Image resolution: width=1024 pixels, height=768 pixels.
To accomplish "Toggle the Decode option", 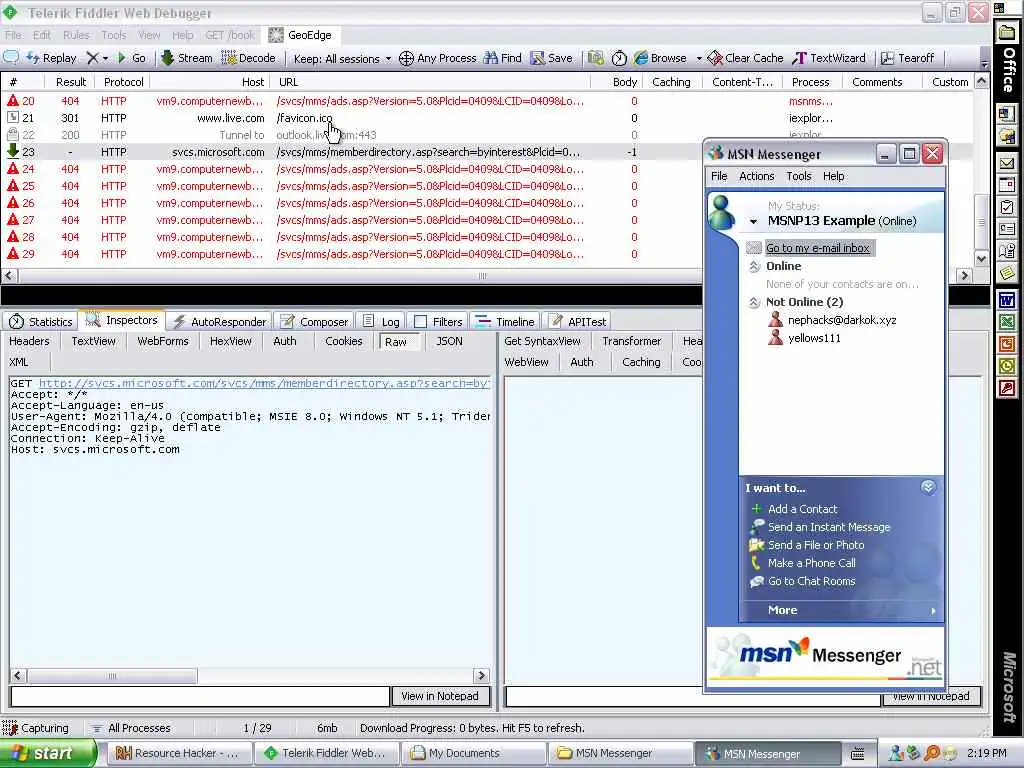I will point(248,58).
